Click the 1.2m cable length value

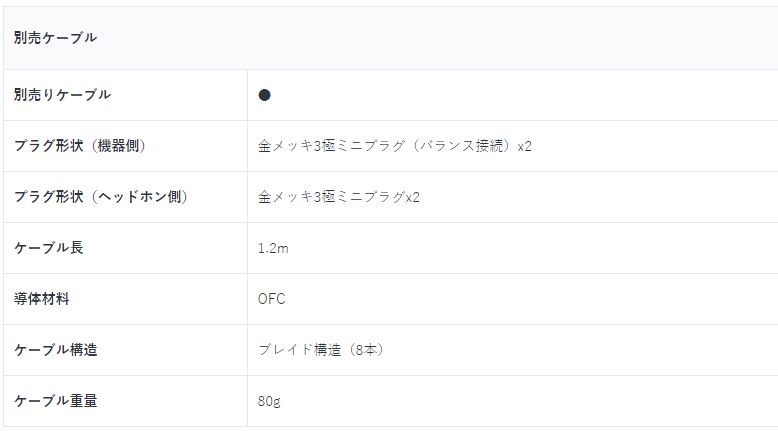273,248
